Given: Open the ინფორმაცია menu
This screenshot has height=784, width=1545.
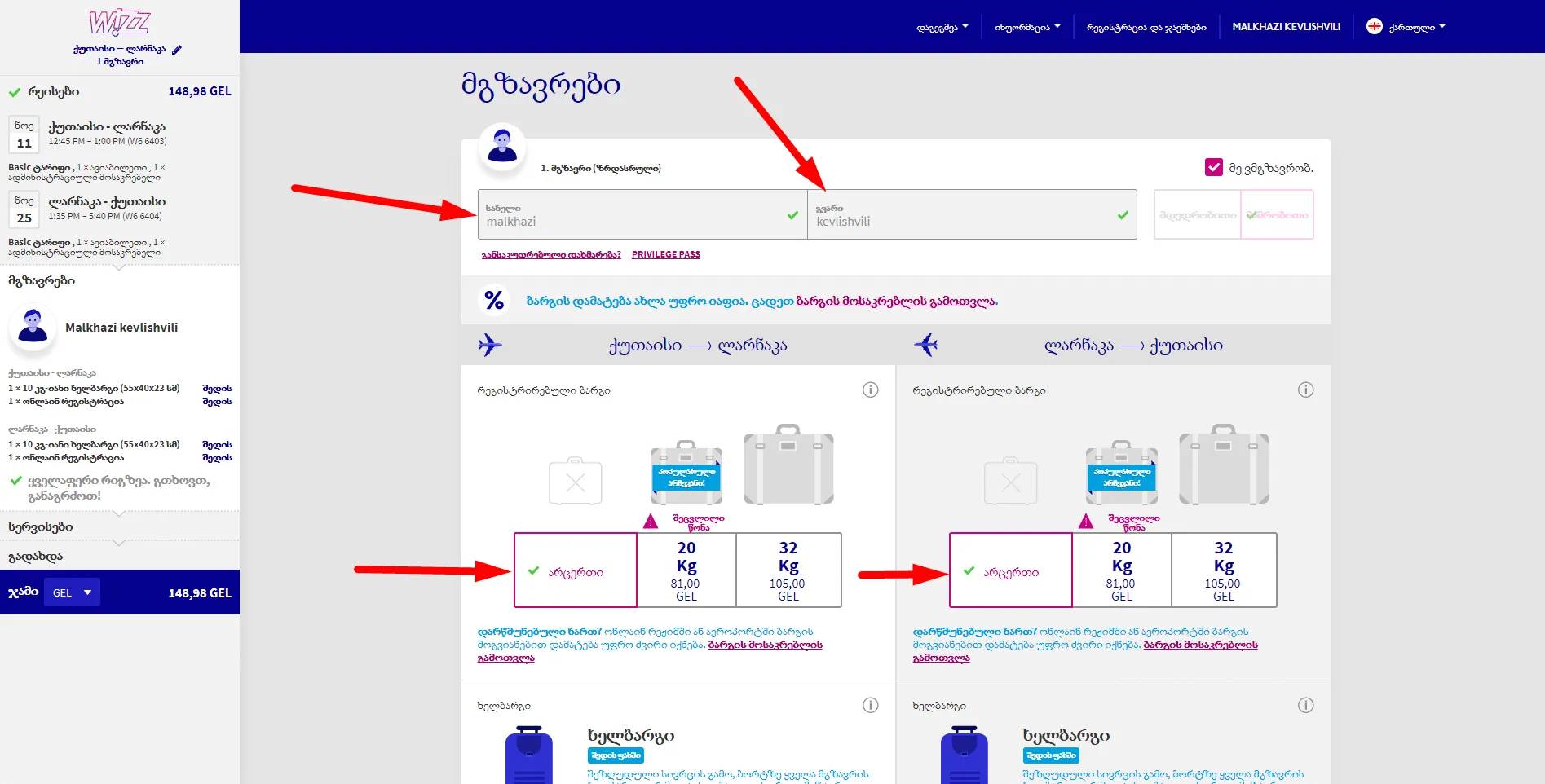Looking at the screenshot, I should pos(1026,27).
